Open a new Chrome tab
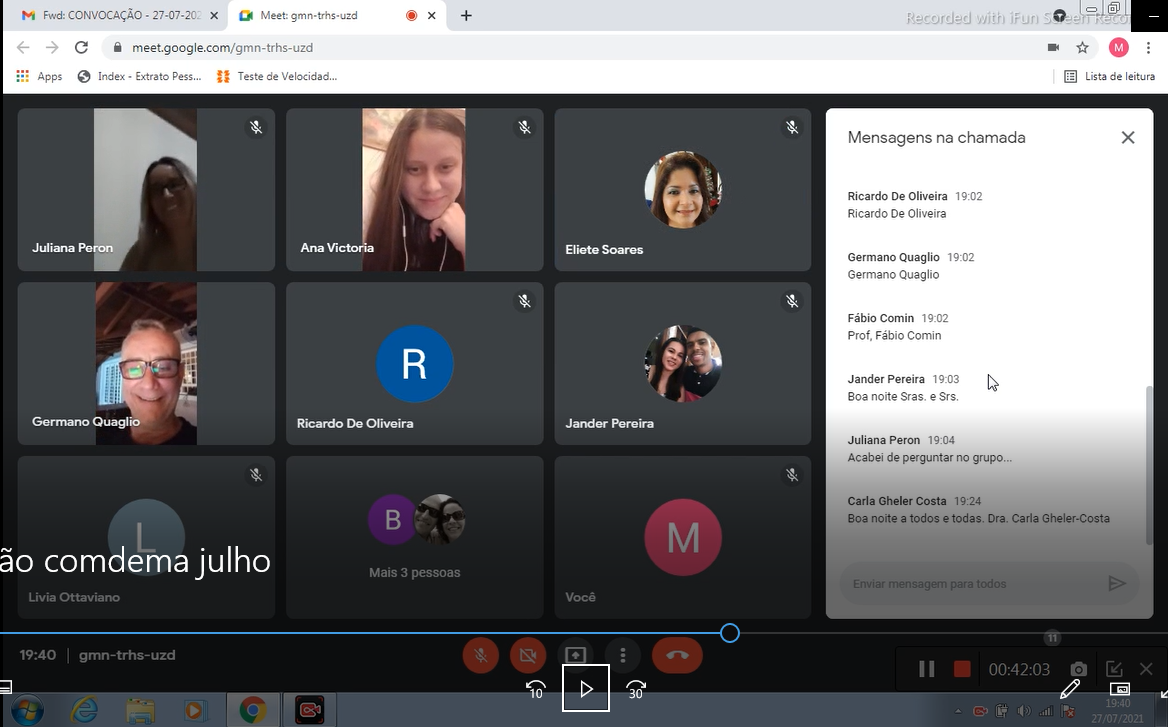Viewport: 1168px width, 727px height. pyautogui.click(x=466, y=16)
